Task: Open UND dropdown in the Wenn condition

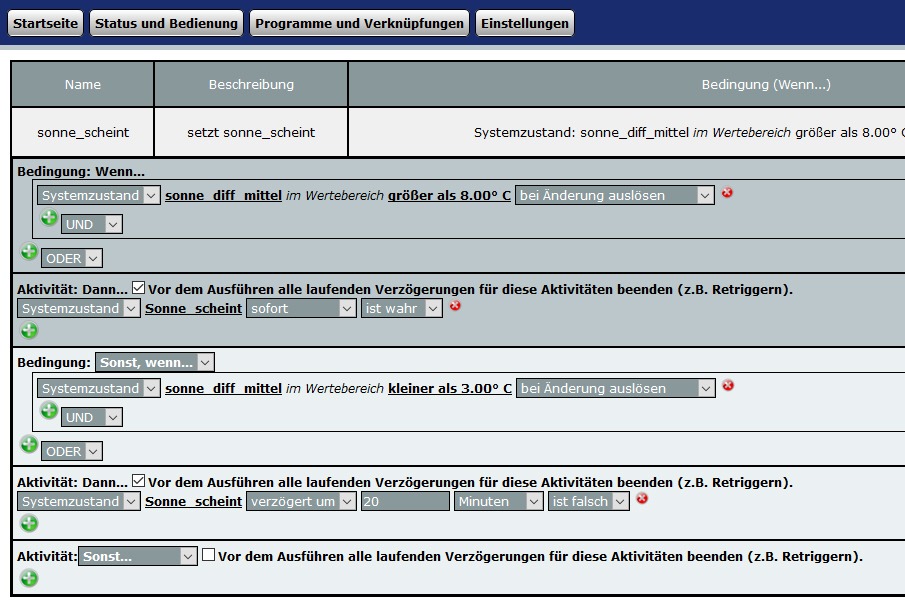Action: (x=92, y=224)
